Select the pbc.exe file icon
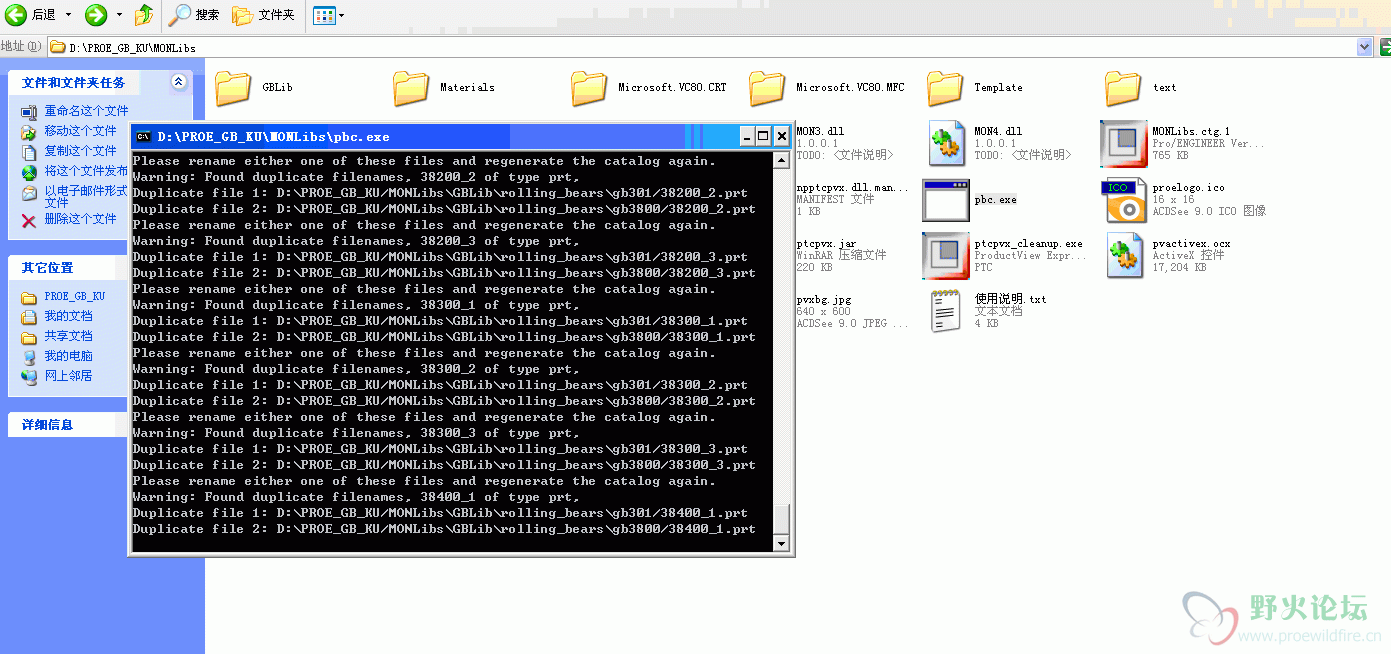The image size is (1391, 654). [x=945, y=200]
